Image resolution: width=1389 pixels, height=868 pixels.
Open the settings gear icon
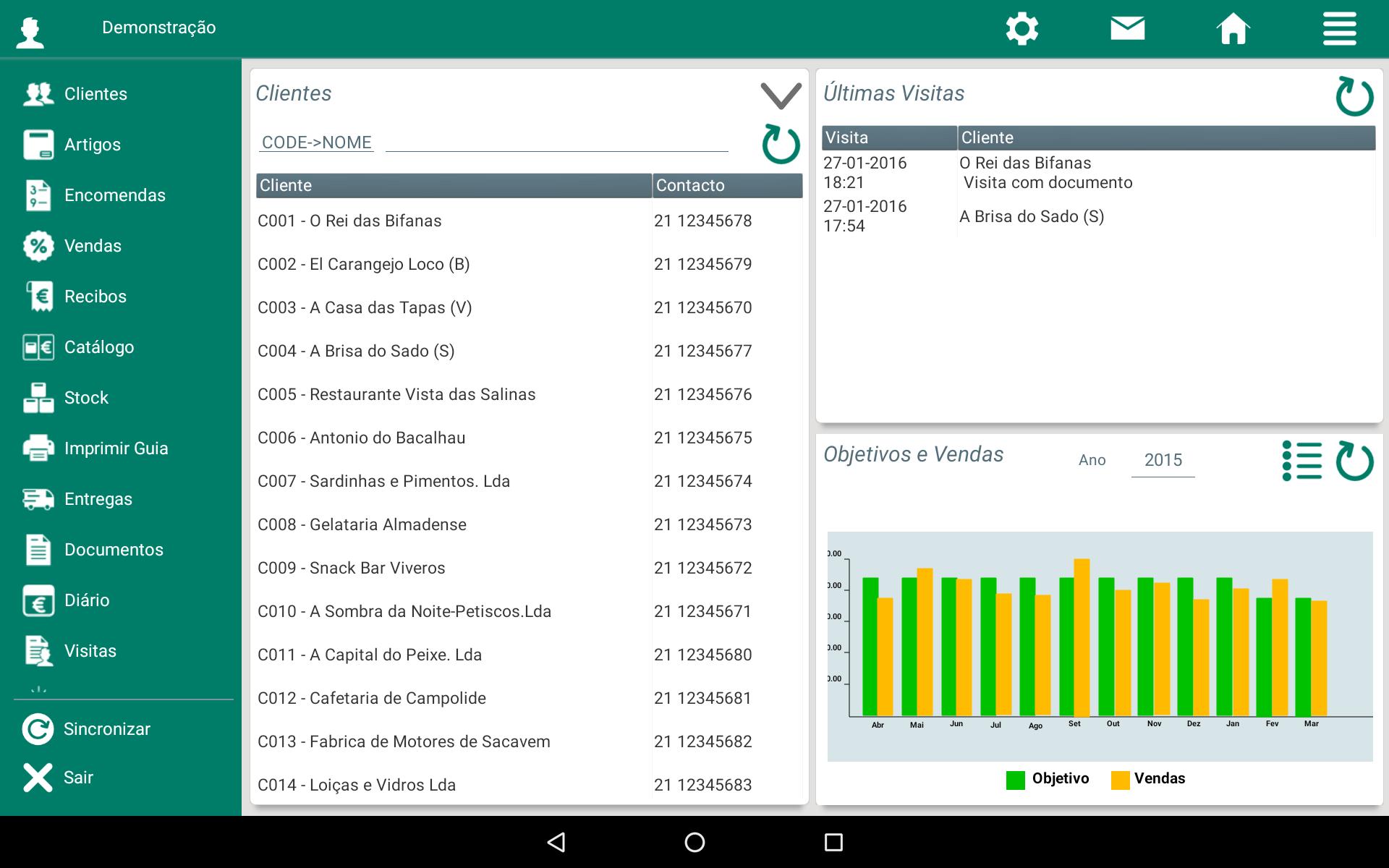click(x=1021, y=29)
